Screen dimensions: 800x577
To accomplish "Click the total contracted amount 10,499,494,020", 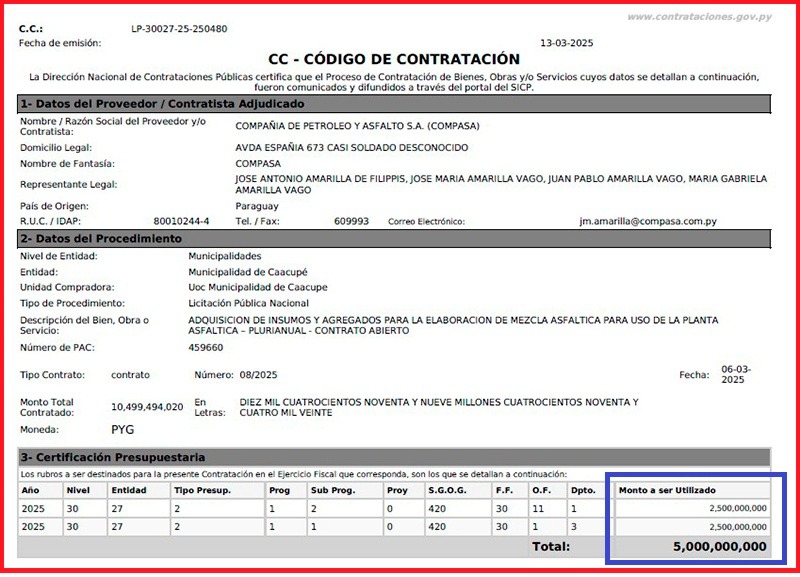I will pyautogui.click(x=147, y=407).
